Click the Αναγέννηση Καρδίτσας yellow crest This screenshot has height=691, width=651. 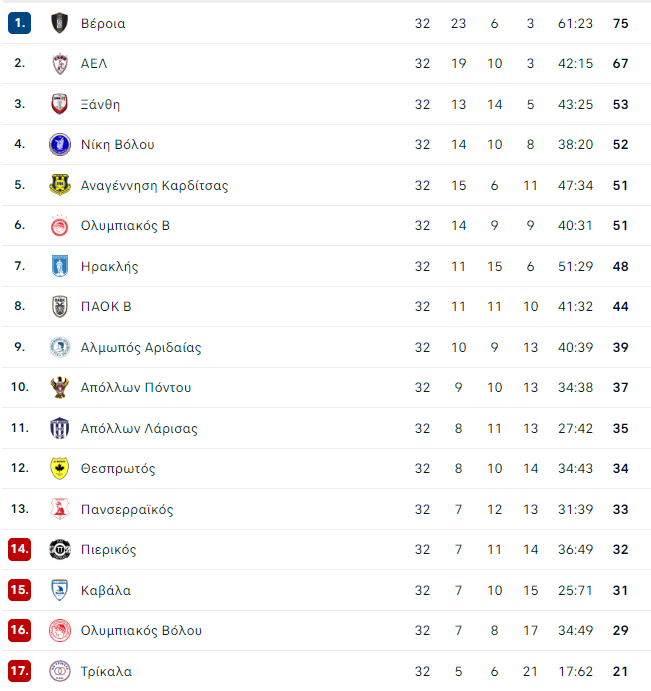click(60, 185)
